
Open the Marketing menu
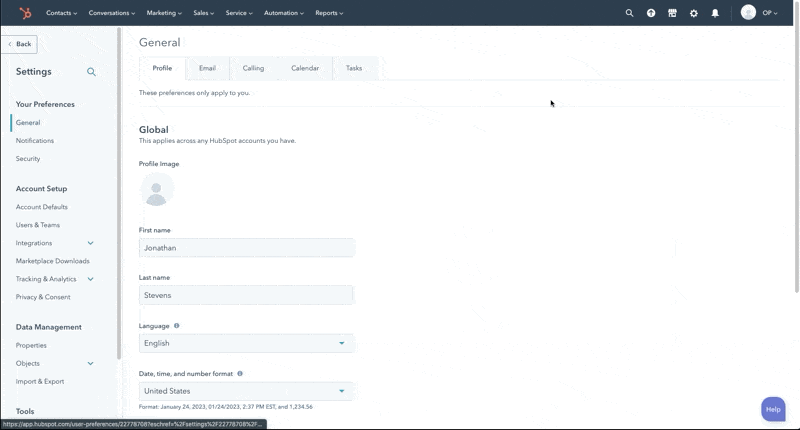(x=164, y=13)
